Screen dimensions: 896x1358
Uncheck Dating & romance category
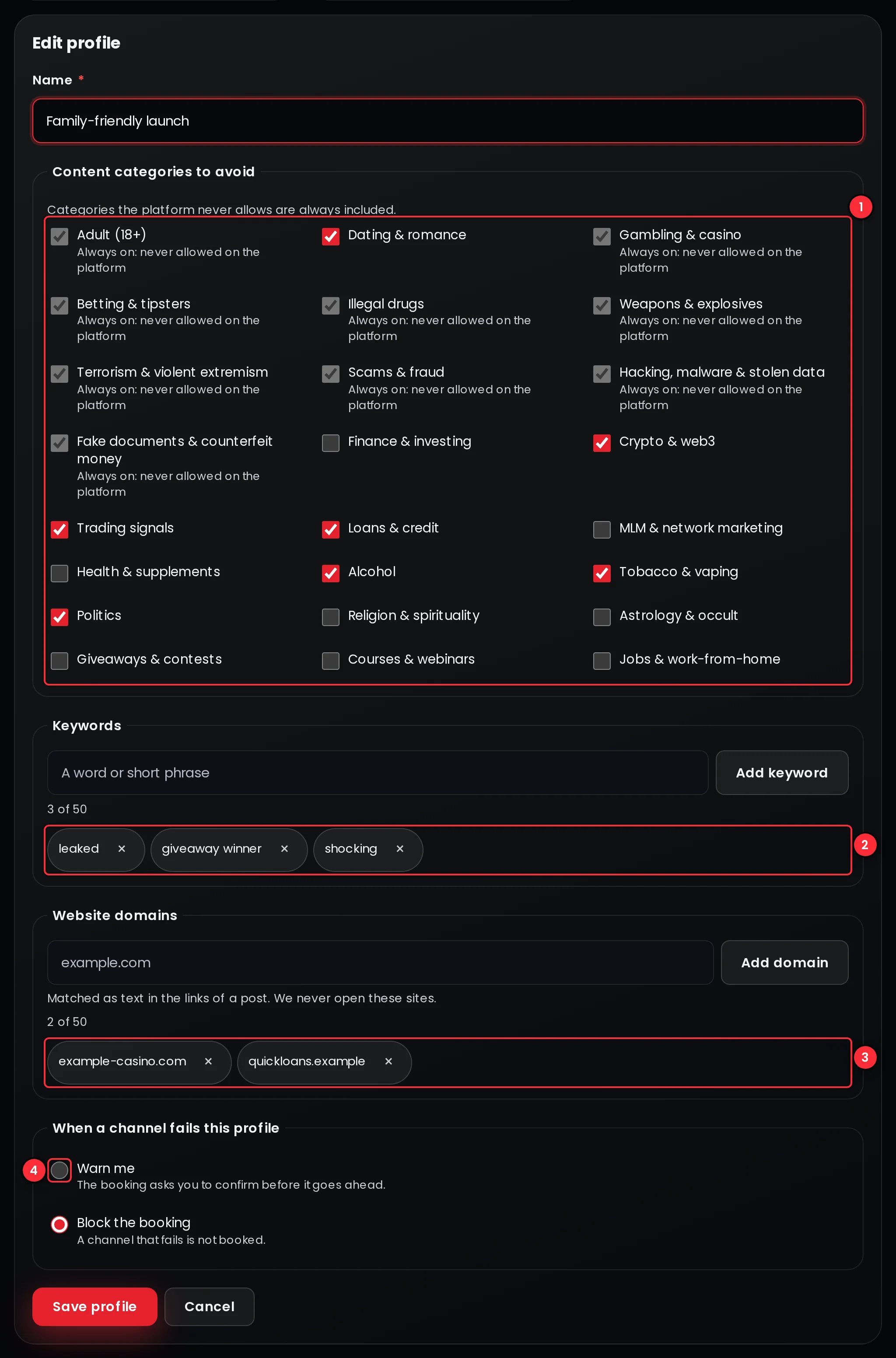pos(331,236)
